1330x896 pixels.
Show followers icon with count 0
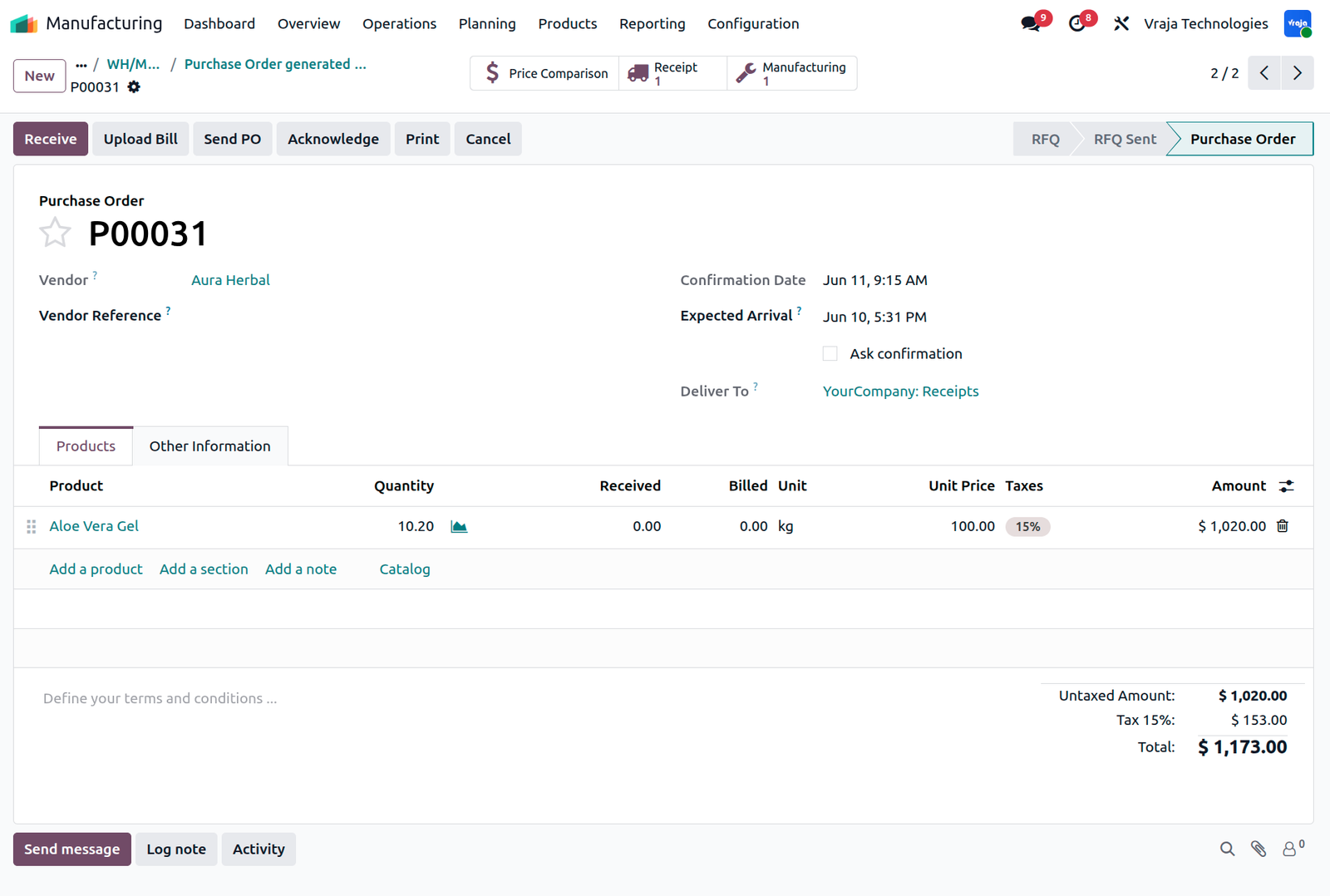click(x=1293, y=848)
